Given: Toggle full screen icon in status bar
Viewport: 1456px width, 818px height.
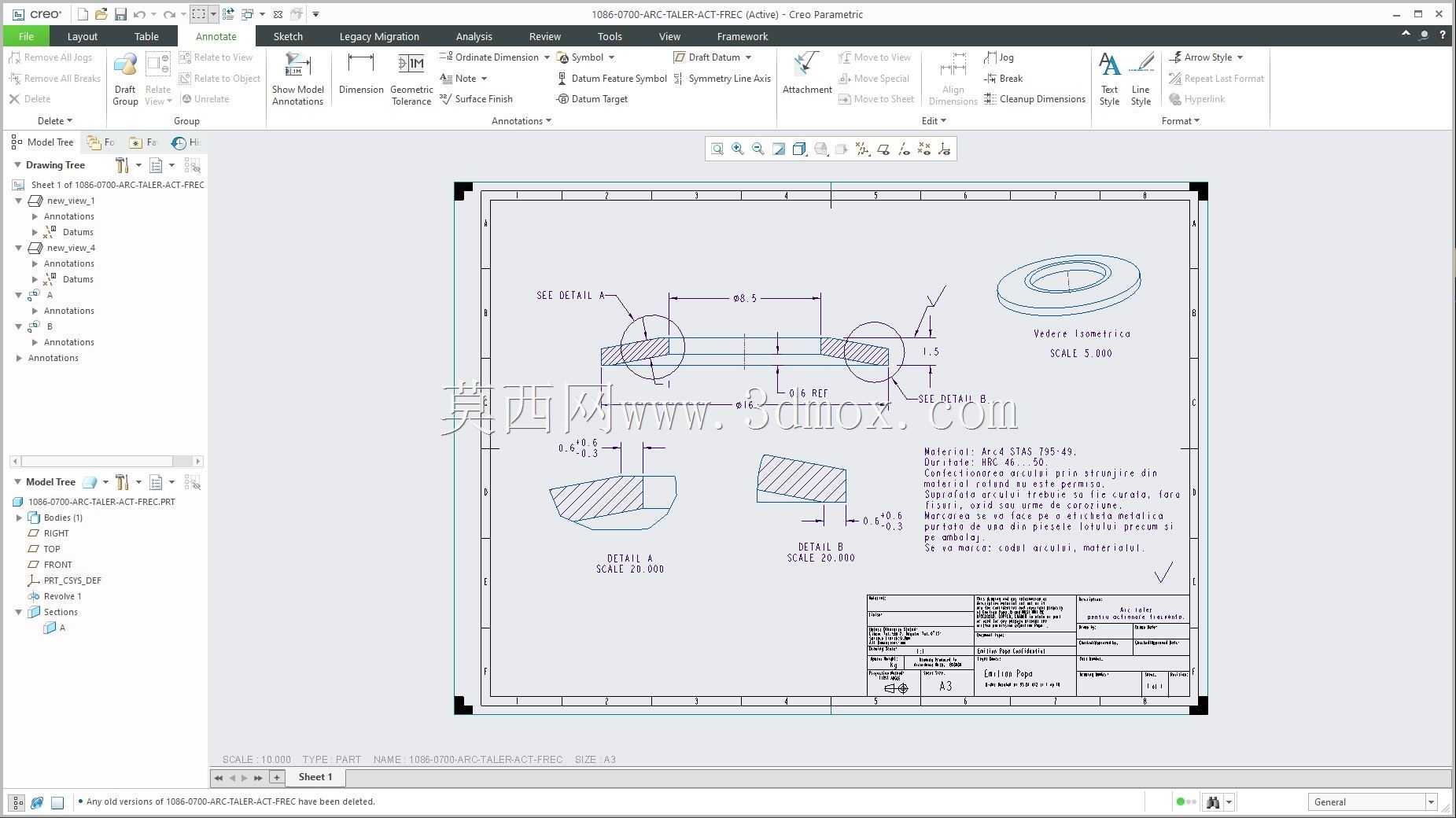Looking at the screenshot, I should point(57,802).
